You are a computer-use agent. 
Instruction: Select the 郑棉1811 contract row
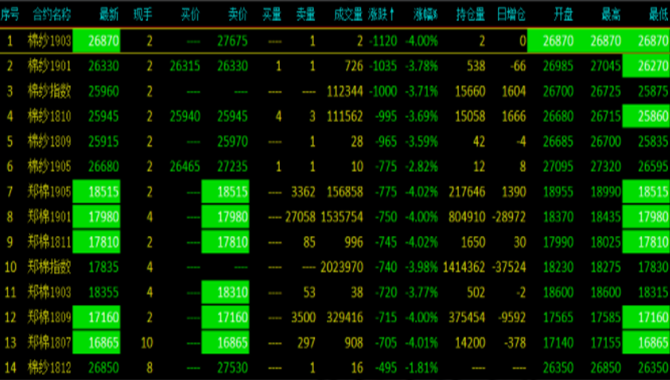[x=335, y=242]
